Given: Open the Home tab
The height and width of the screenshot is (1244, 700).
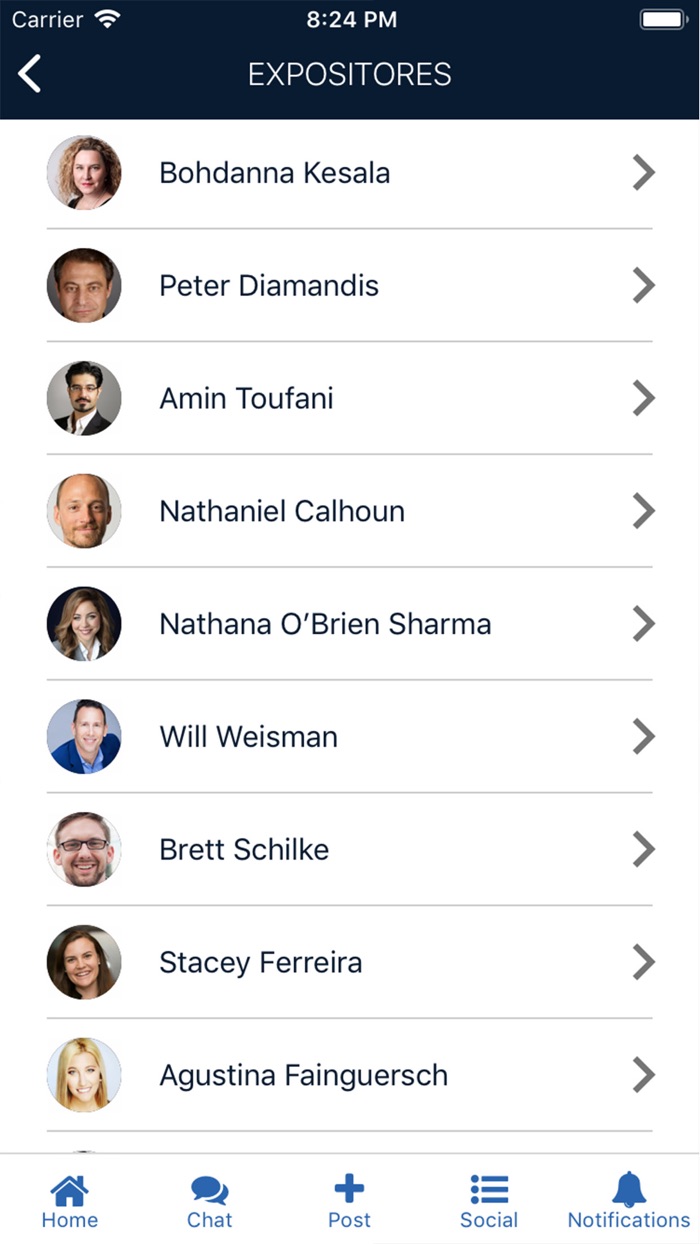Looking at the screenshot, I should (x=70, y=1200).
